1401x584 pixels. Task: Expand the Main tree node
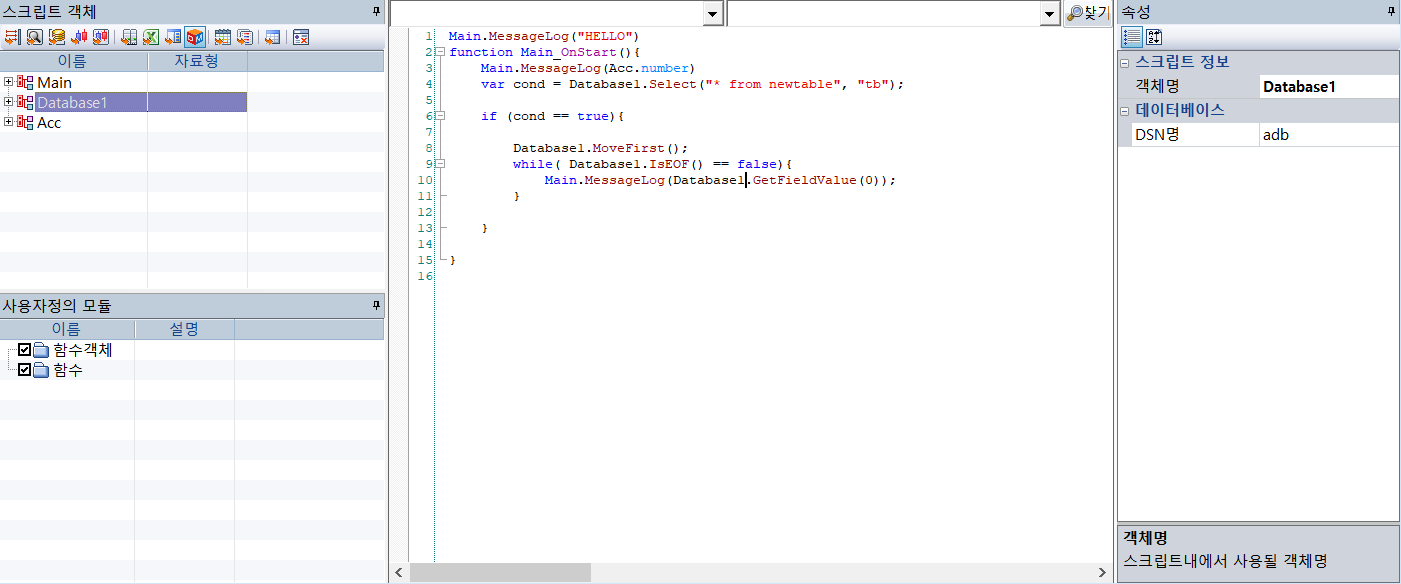point(9,82)
